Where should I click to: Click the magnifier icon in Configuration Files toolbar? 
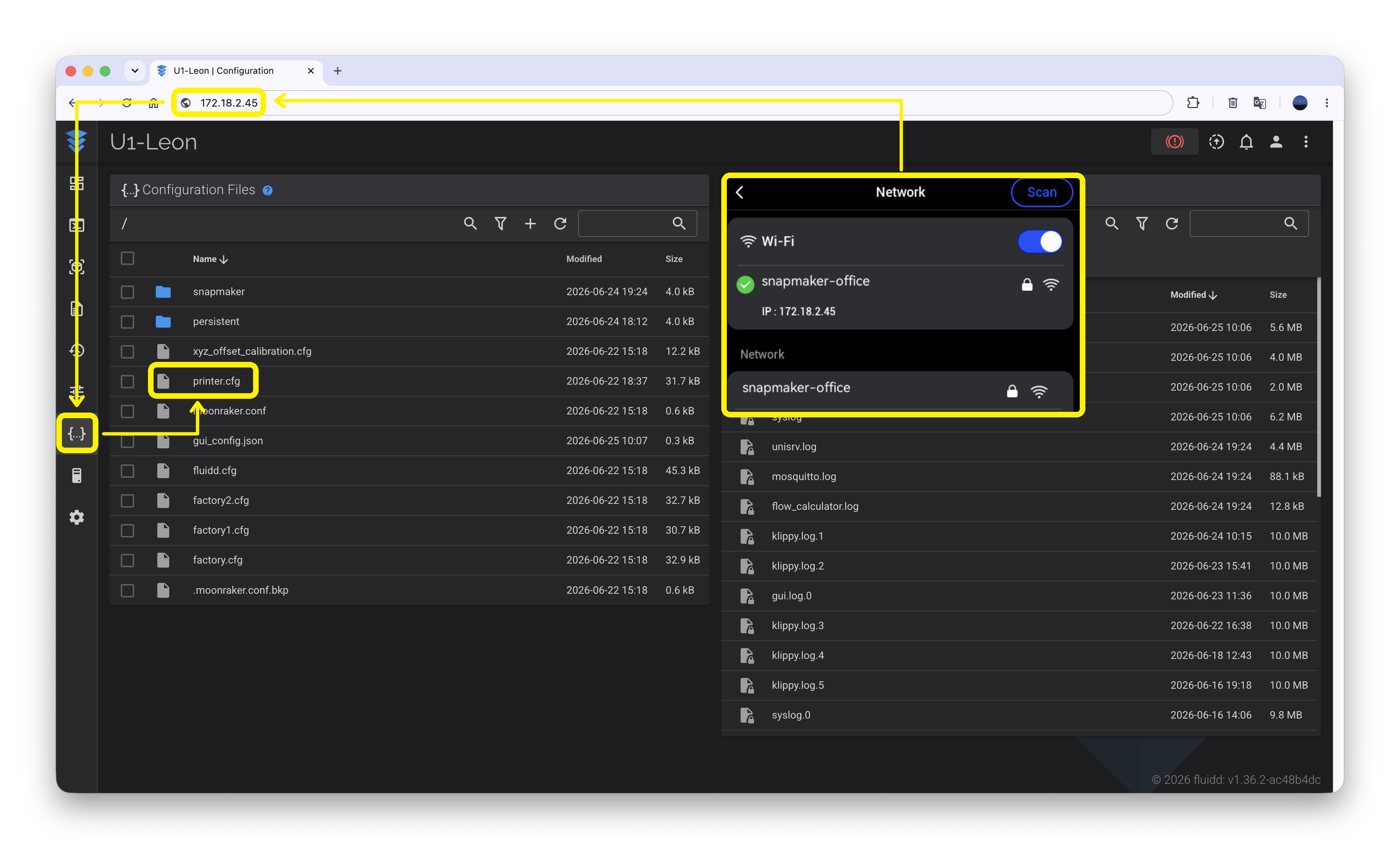(x=470, y=223)
